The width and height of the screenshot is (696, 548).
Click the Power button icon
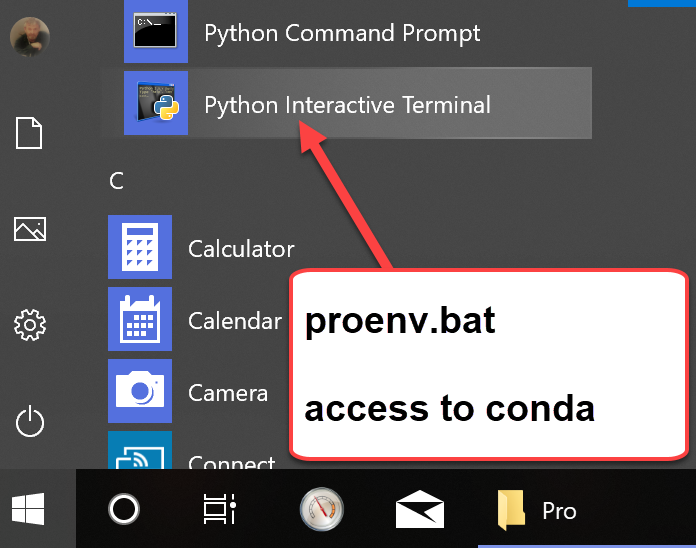pos(30,421)
